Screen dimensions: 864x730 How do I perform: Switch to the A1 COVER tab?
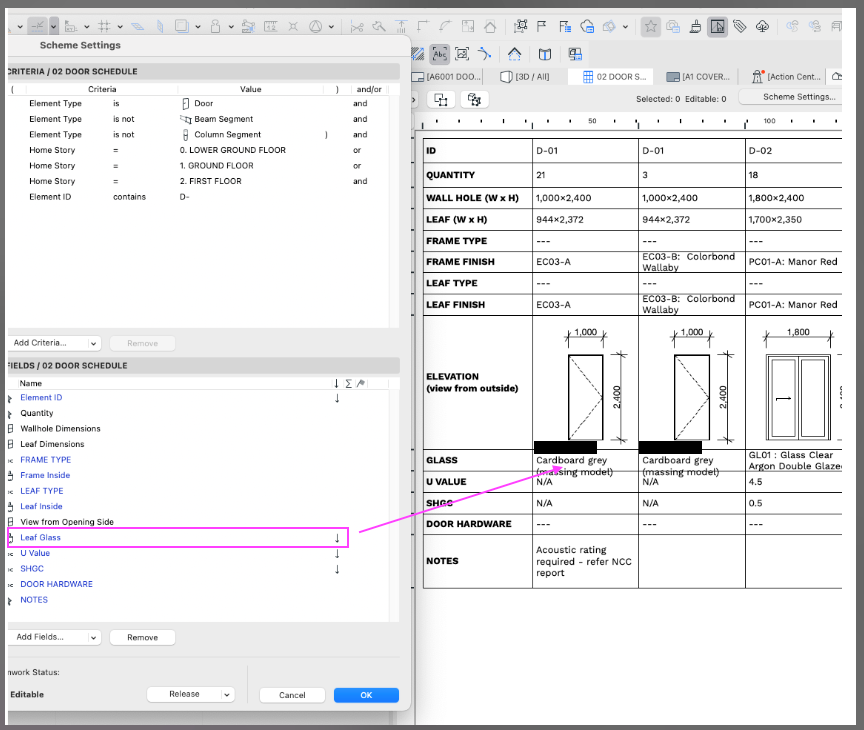click(699, 76)
